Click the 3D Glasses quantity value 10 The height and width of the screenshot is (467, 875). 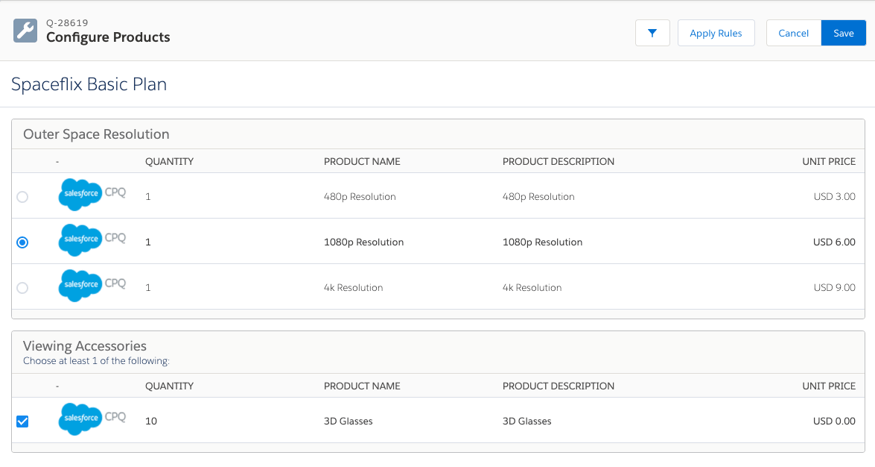click(151, 421)
